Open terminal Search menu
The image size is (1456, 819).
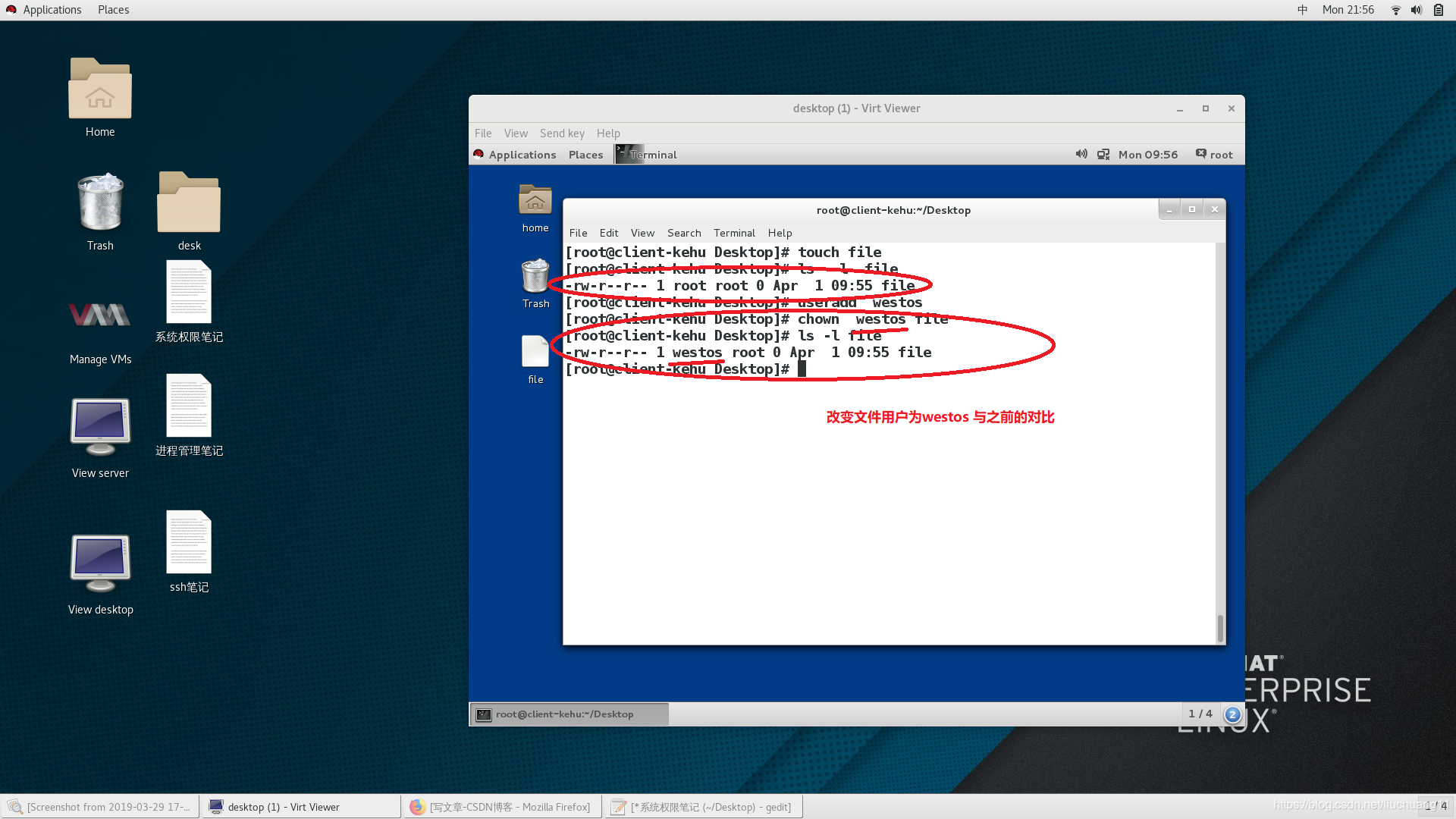(x=684, y=233)
